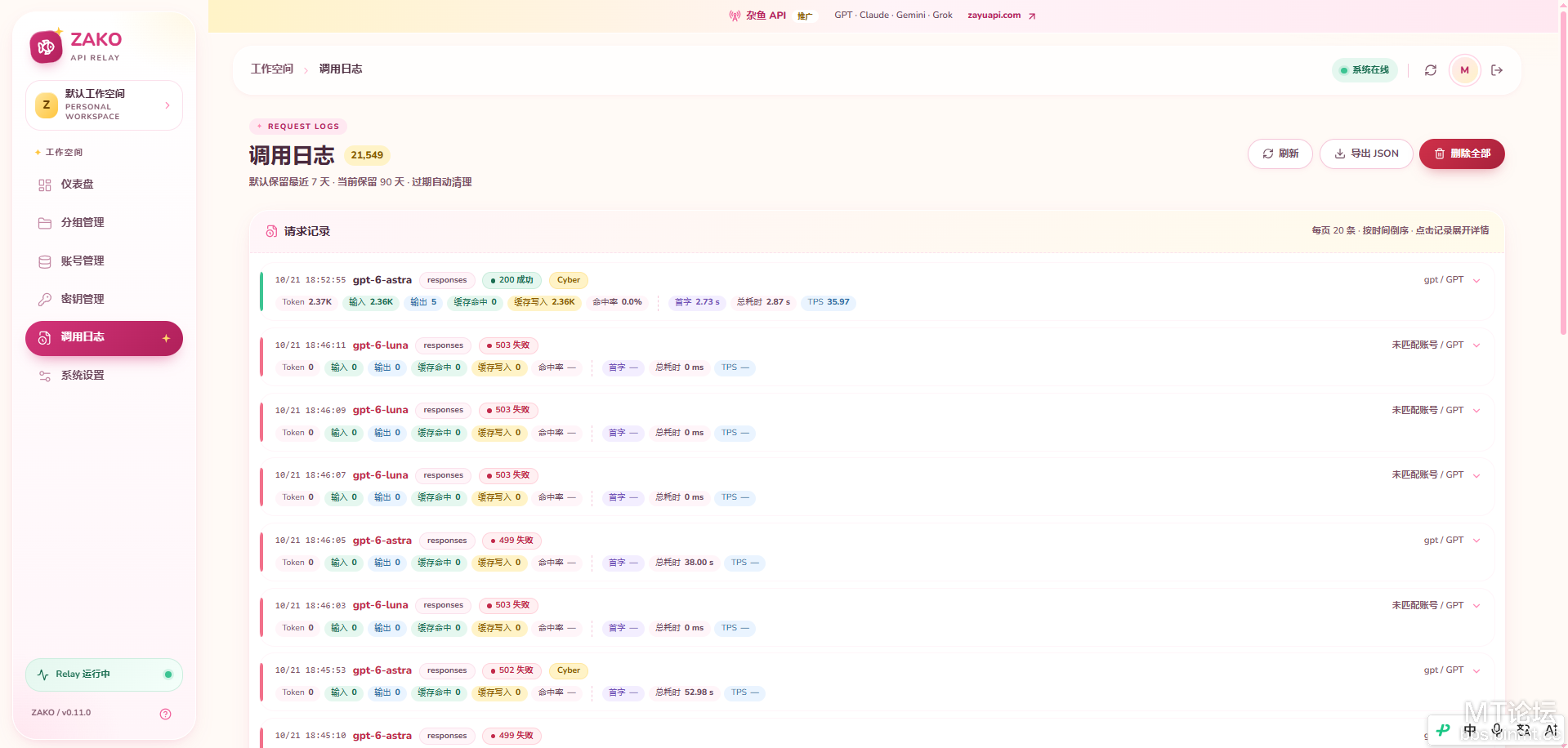The height and width of the screenshot is (748, 1568).
Task: Click the refresh icon in the top bar
Action: [x=1431, y=70]
